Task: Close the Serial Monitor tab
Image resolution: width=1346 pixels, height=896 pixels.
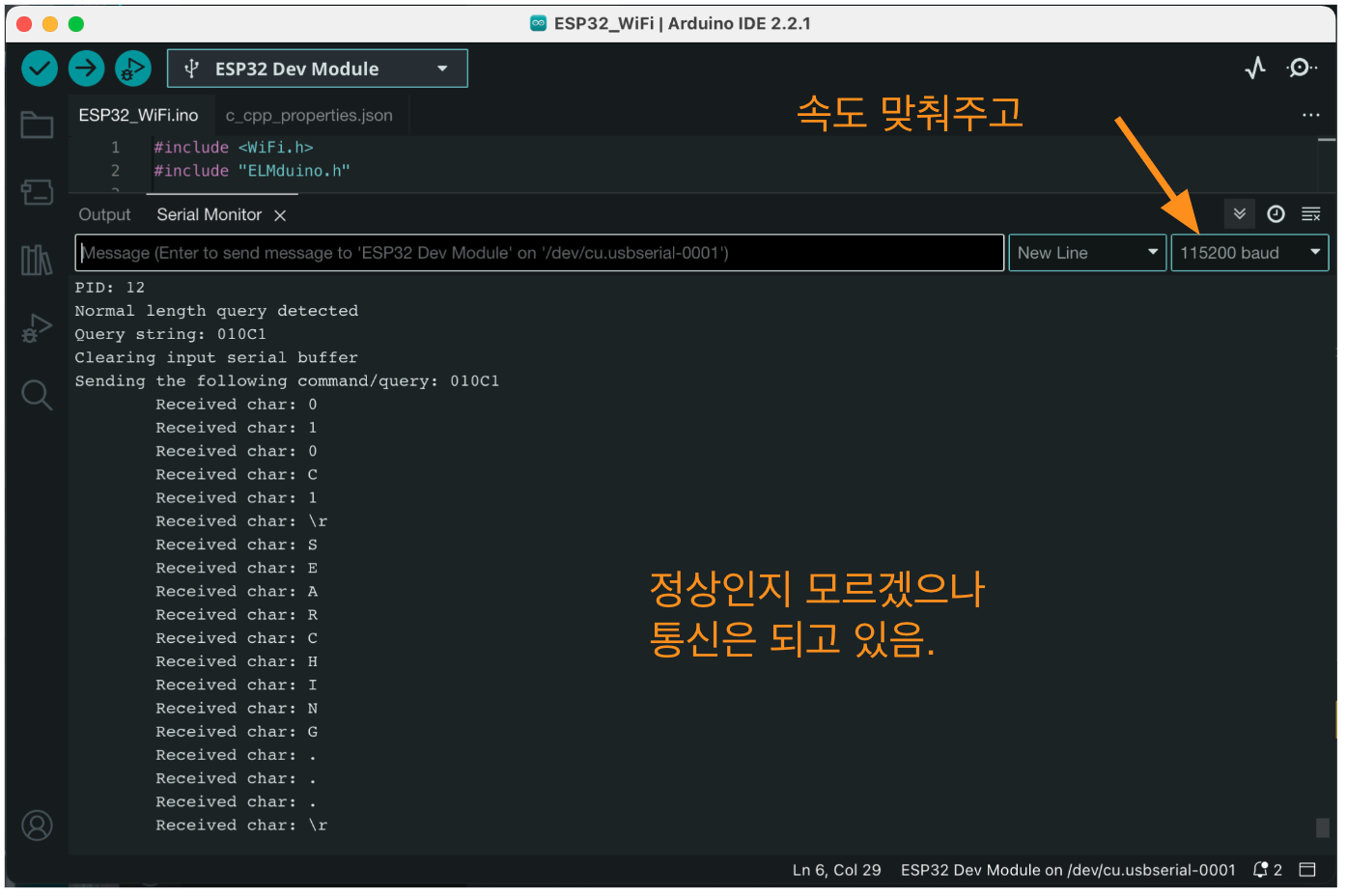Action: coord(280,215)
